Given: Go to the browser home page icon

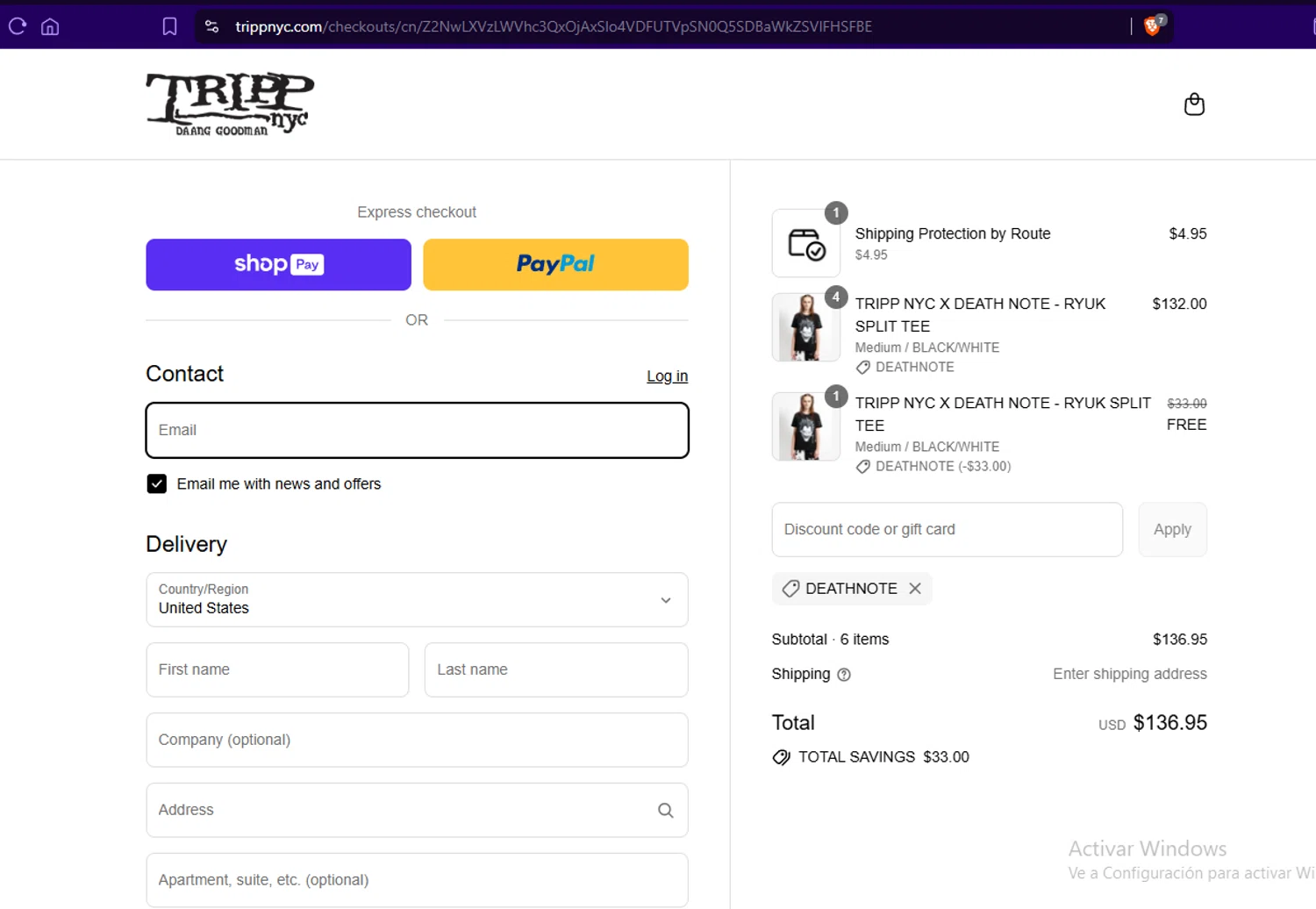Looking at the screenshot, I should click(50, 26).
